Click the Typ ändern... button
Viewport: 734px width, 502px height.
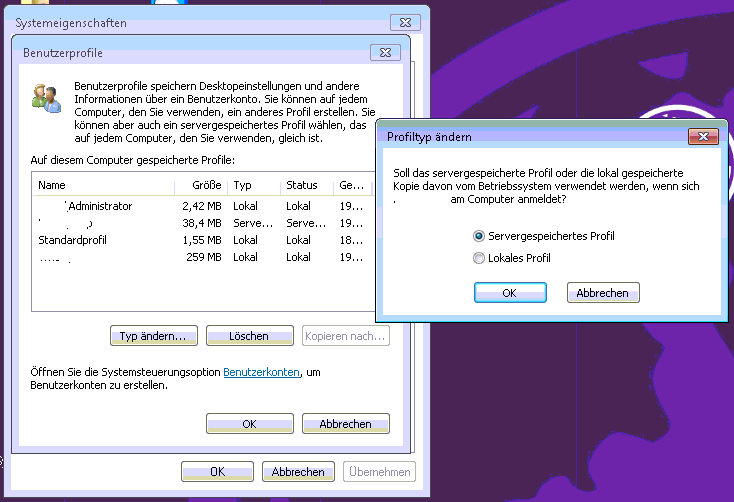[153, 336]
